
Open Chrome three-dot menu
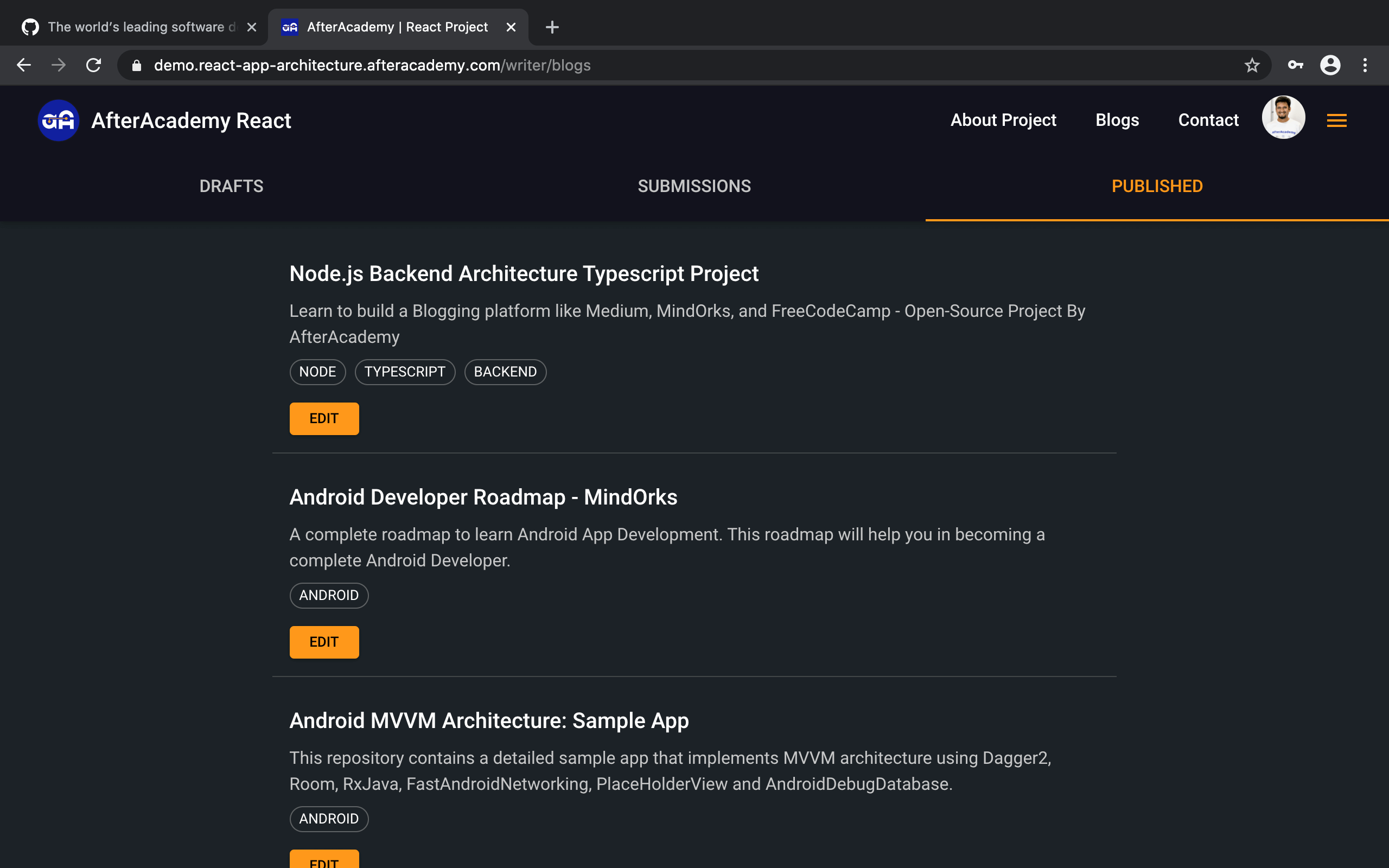(x=1365, y=66)
